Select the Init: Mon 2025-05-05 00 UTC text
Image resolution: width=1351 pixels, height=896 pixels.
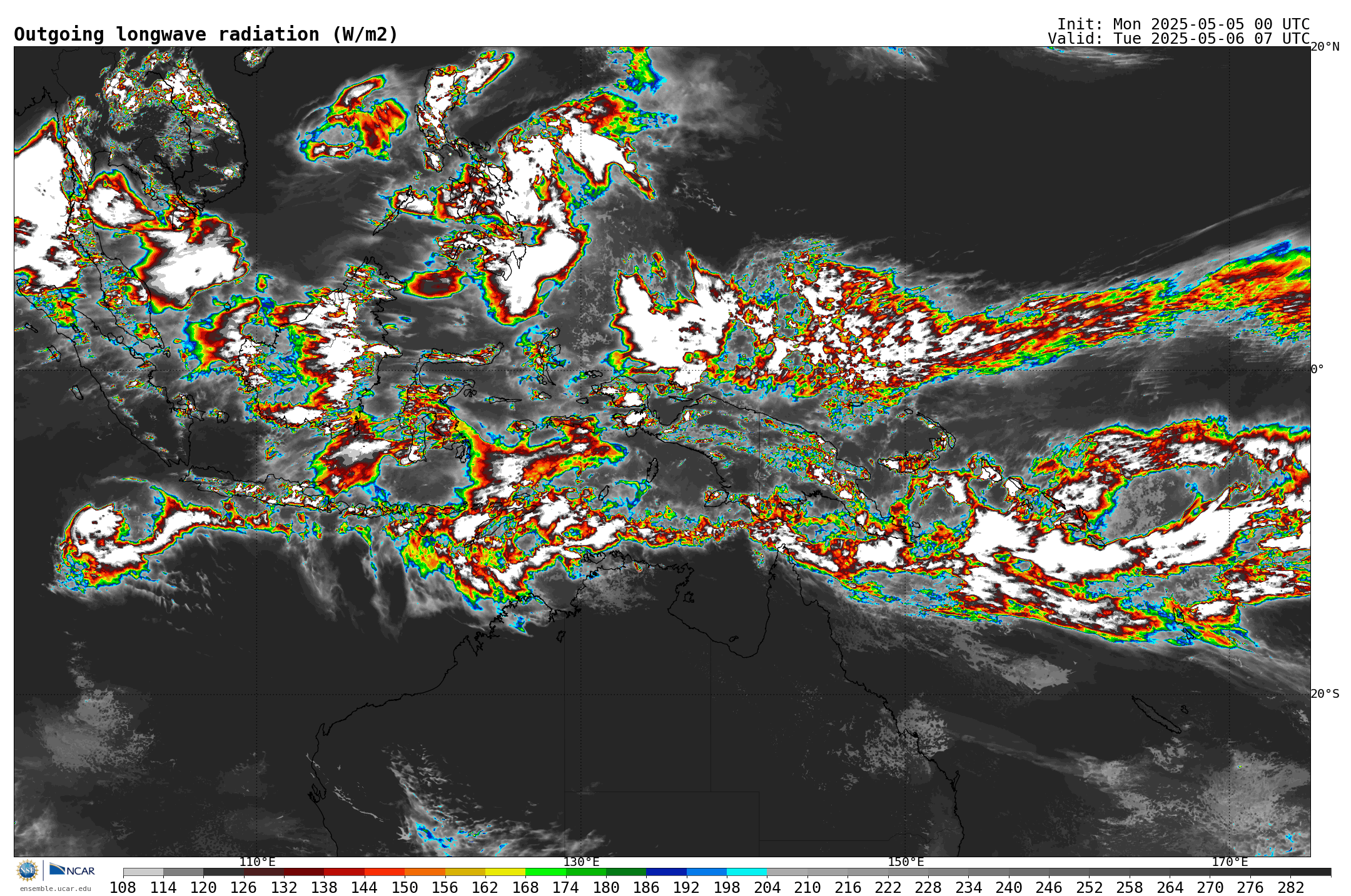tap(1183, 24)
